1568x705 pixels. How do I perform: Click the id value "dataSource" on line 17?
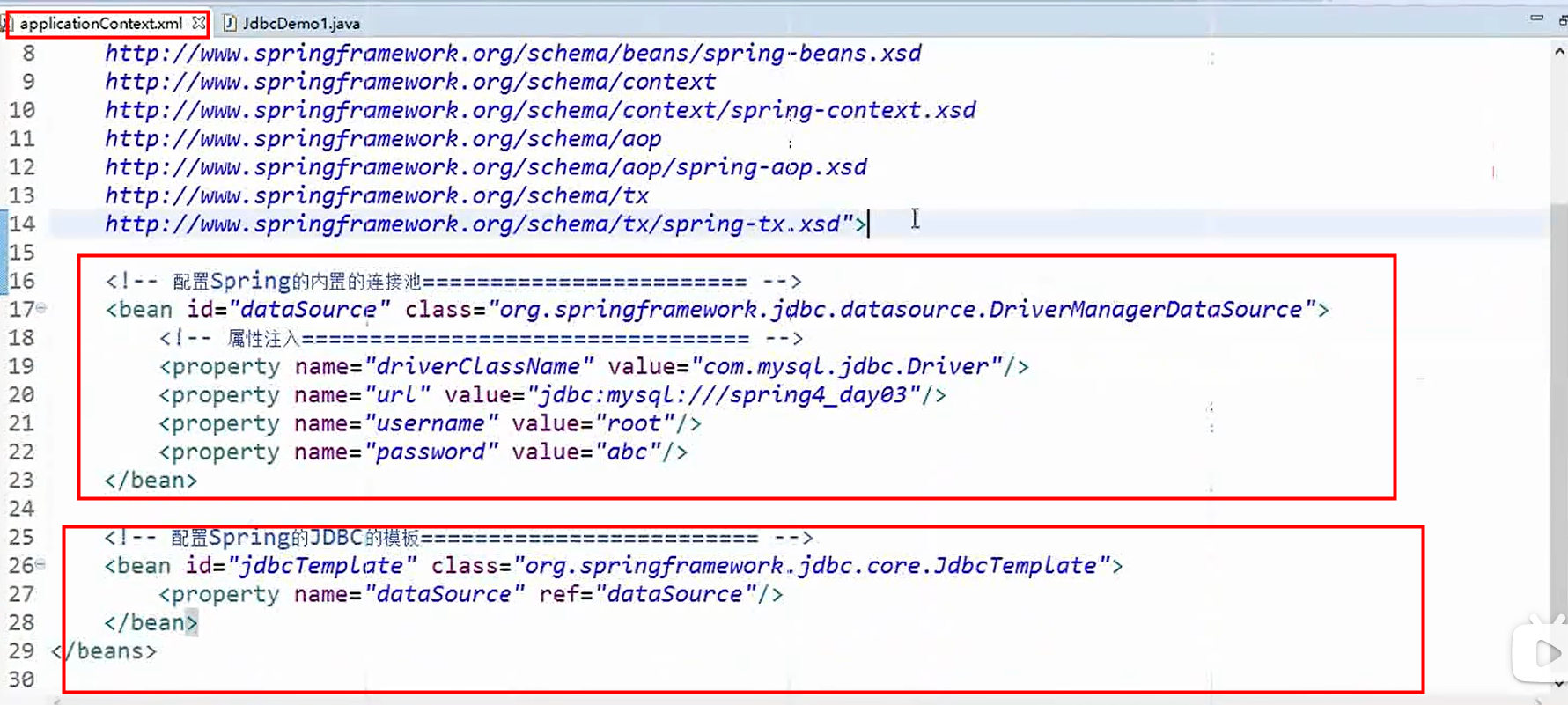308,310
